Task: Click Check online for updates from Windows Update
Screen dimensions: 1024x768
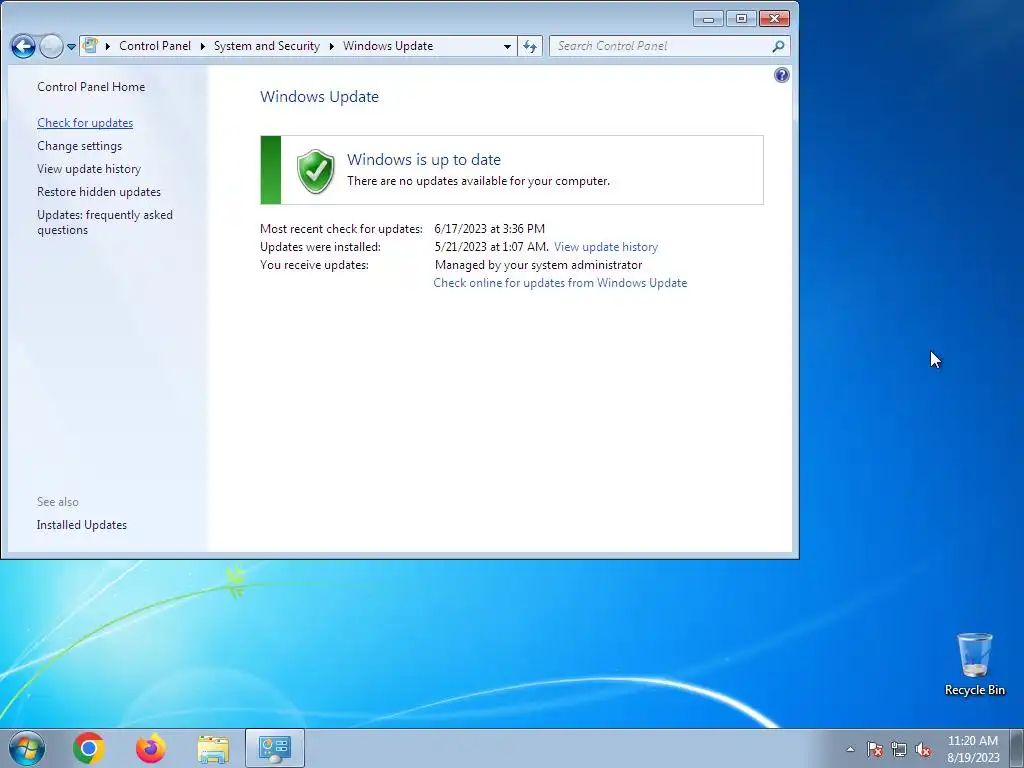Action: 560,283
